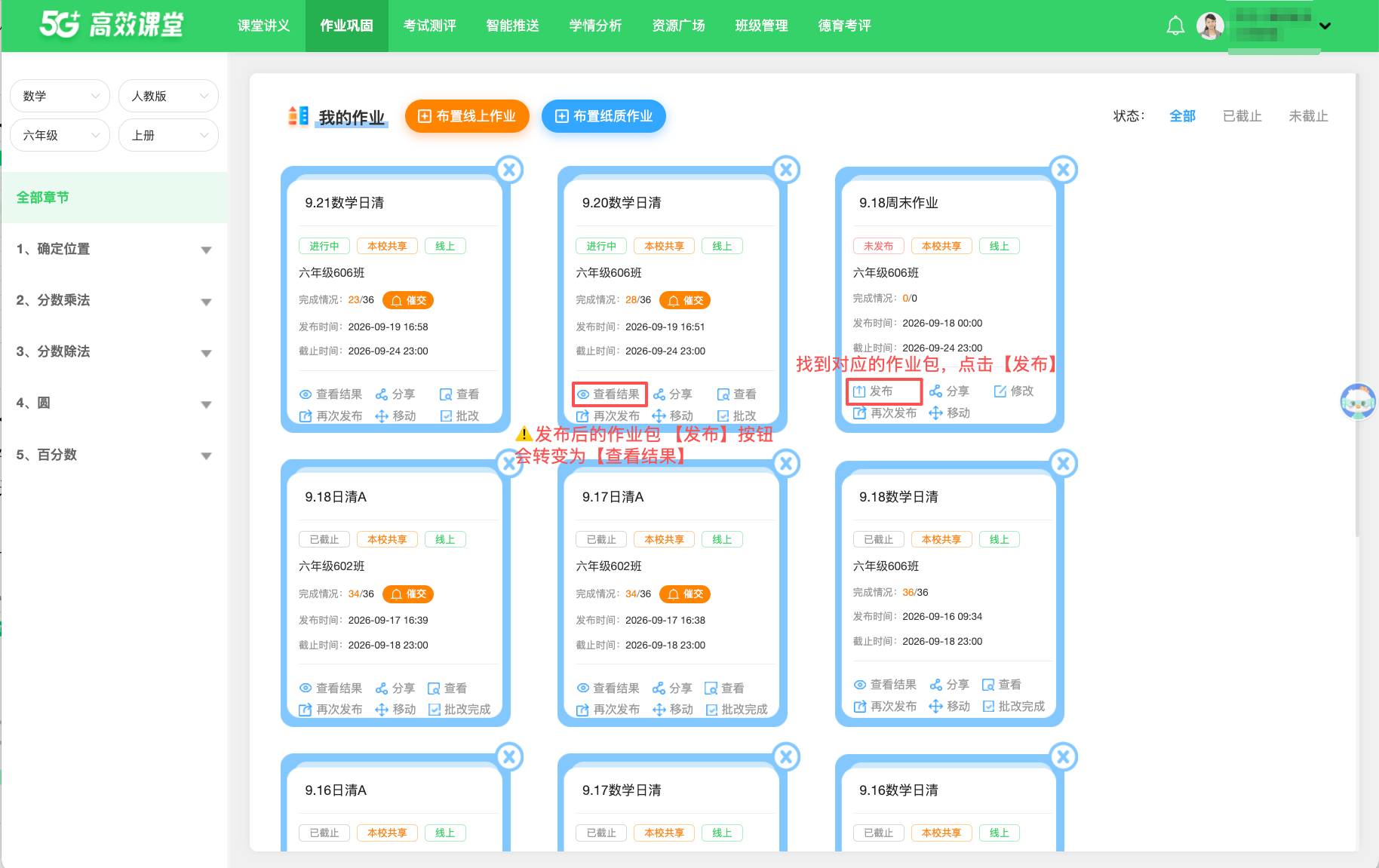
Task: Open the 数学 subject dropdown
Action: (60, 96)
